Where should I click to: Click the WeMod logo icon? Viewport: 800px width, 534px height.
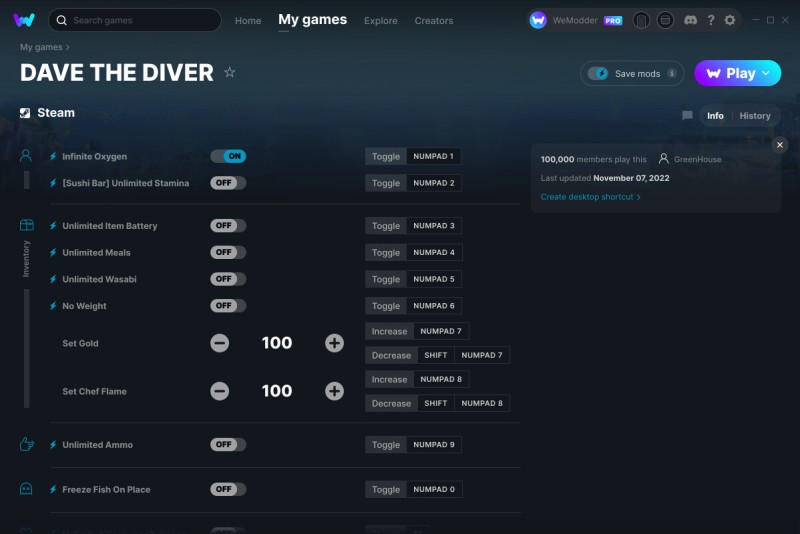tap(24, 20)
